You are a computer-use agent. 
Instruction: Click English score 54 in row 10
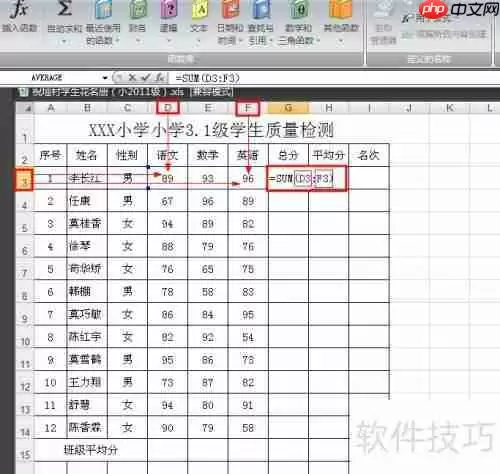[x=248, y=337]
